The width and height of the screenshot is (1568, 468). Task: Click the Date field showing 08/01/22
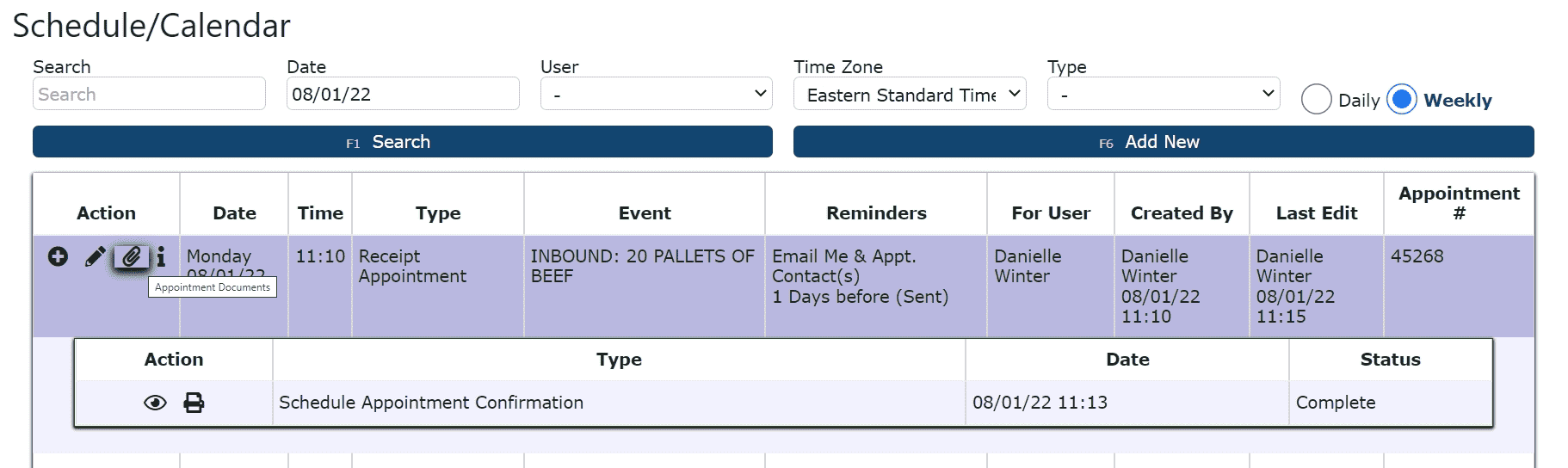tap(402, 94)
